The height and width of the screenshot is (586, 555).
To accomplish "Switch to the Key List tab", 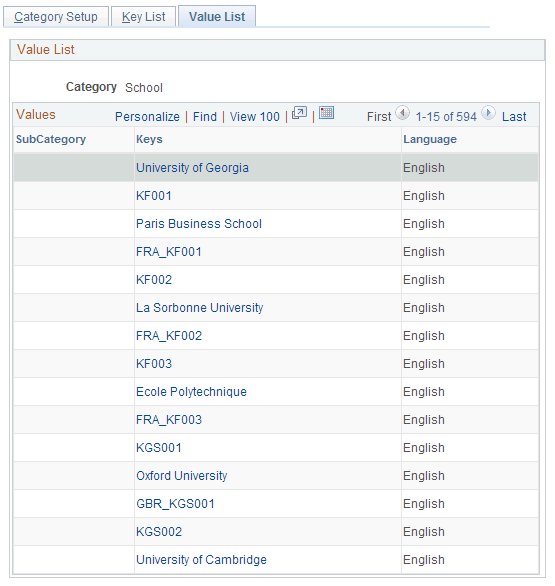I will (x=144, y=17).
